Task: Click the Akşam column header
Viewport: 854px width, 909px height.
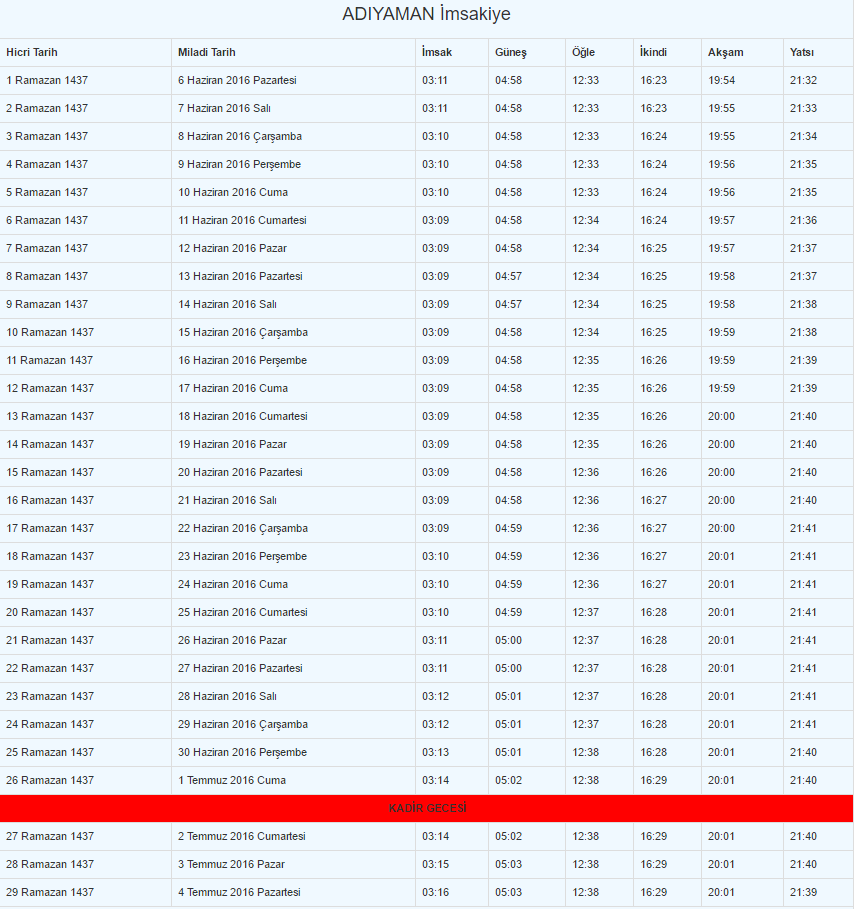Action: [725, 52]
